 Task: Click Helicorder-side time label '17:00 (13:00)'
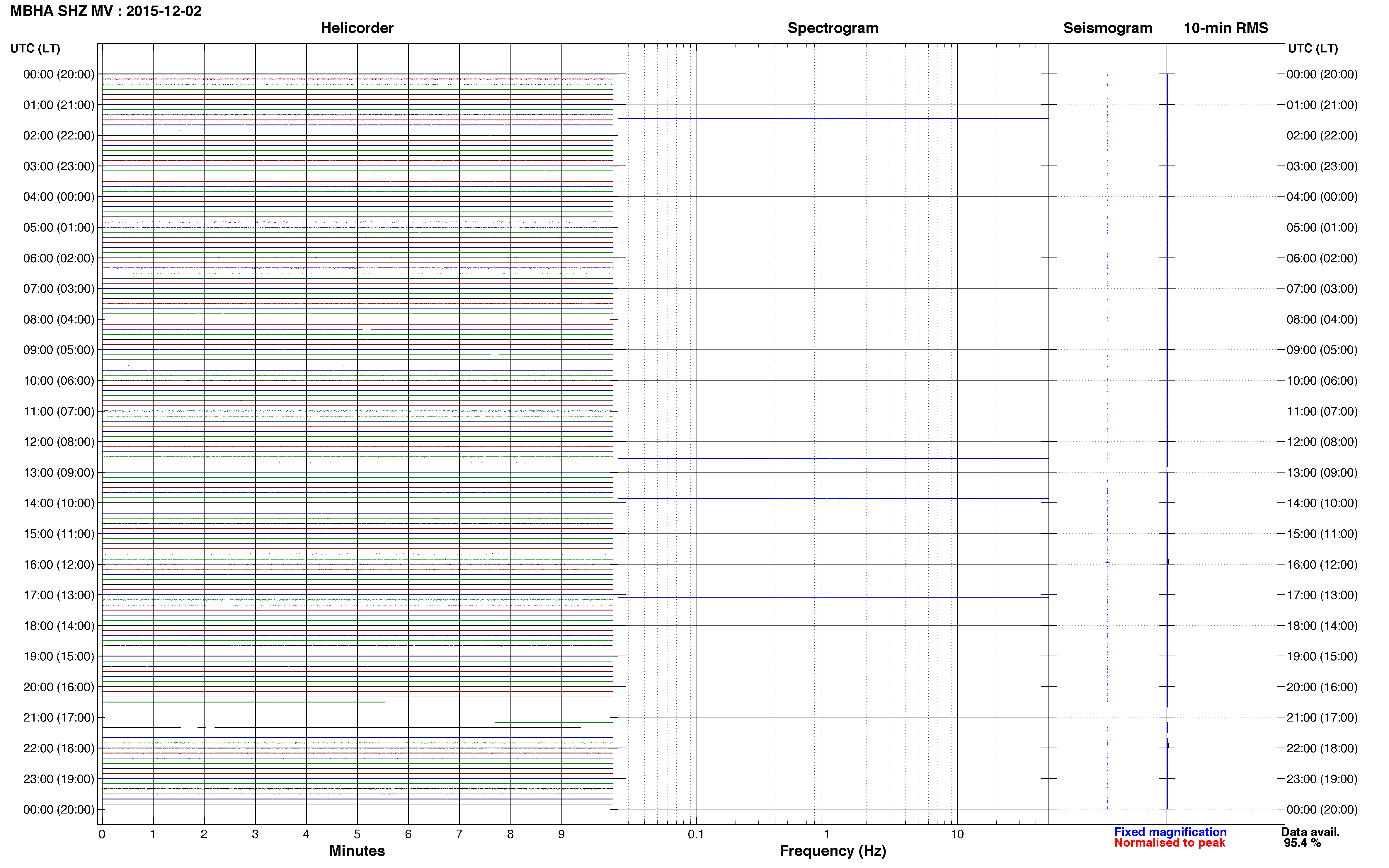(x=59, y=595)
